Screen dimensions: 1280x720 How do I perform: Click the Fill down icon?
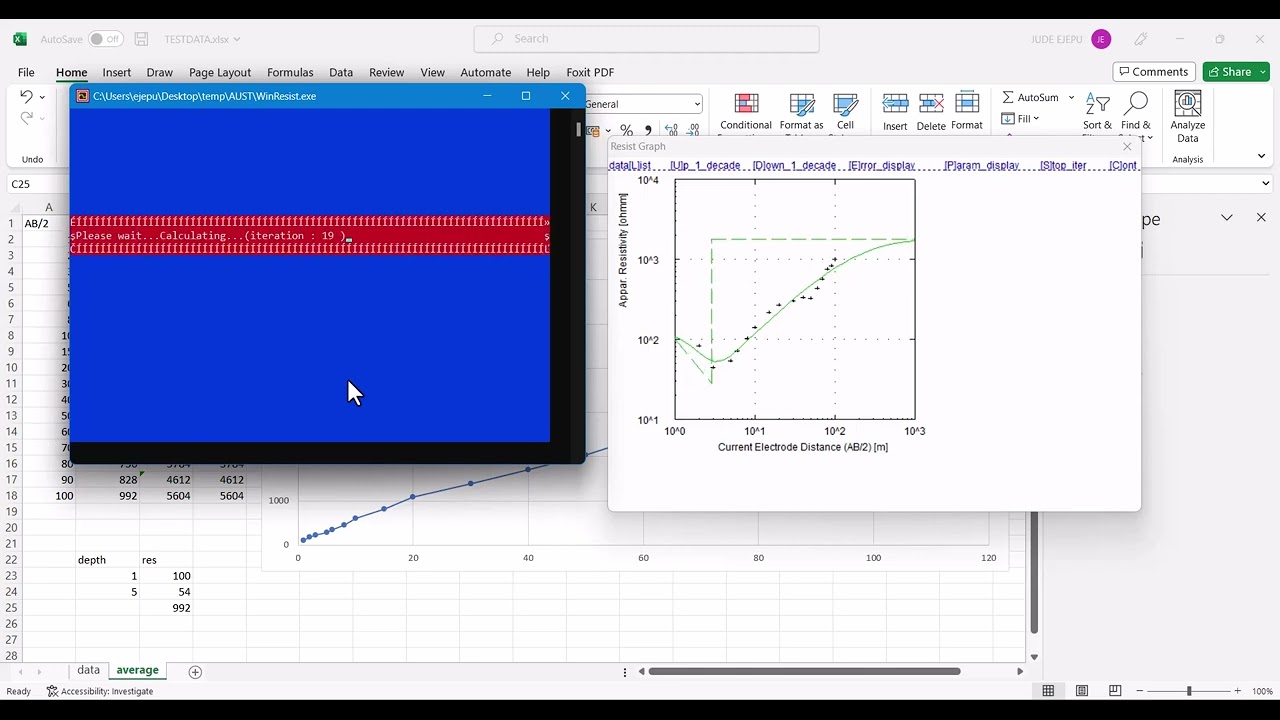[x=1009, y=119]
